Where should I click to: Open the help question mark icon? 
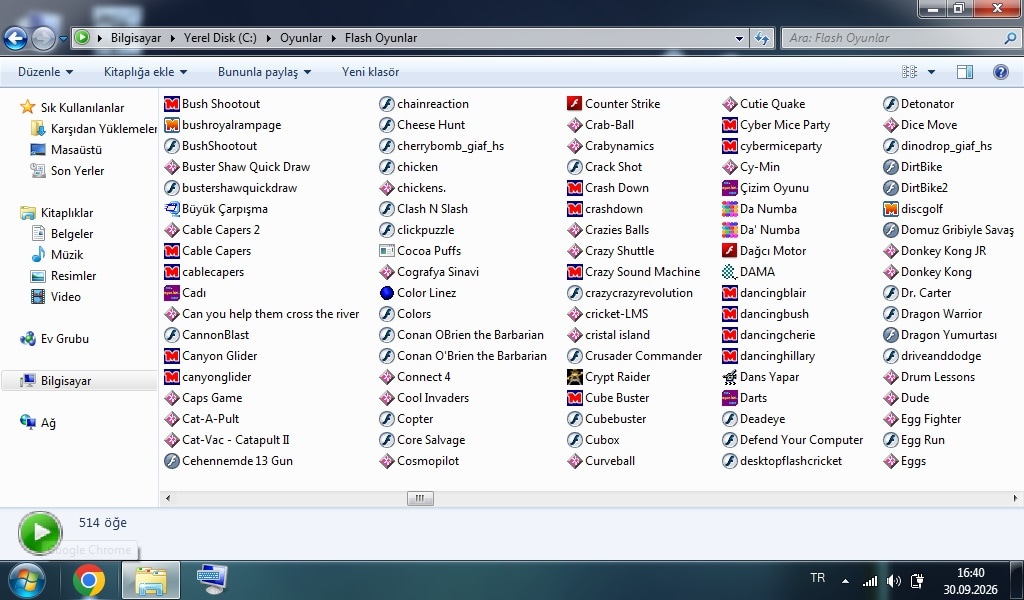tap(1000, 72)
